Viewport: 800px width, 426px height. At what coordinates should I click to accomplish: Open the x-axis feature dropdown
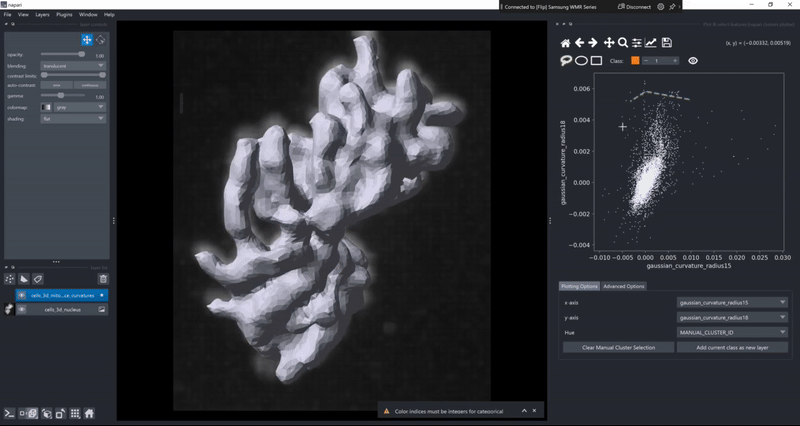(732, 303)
